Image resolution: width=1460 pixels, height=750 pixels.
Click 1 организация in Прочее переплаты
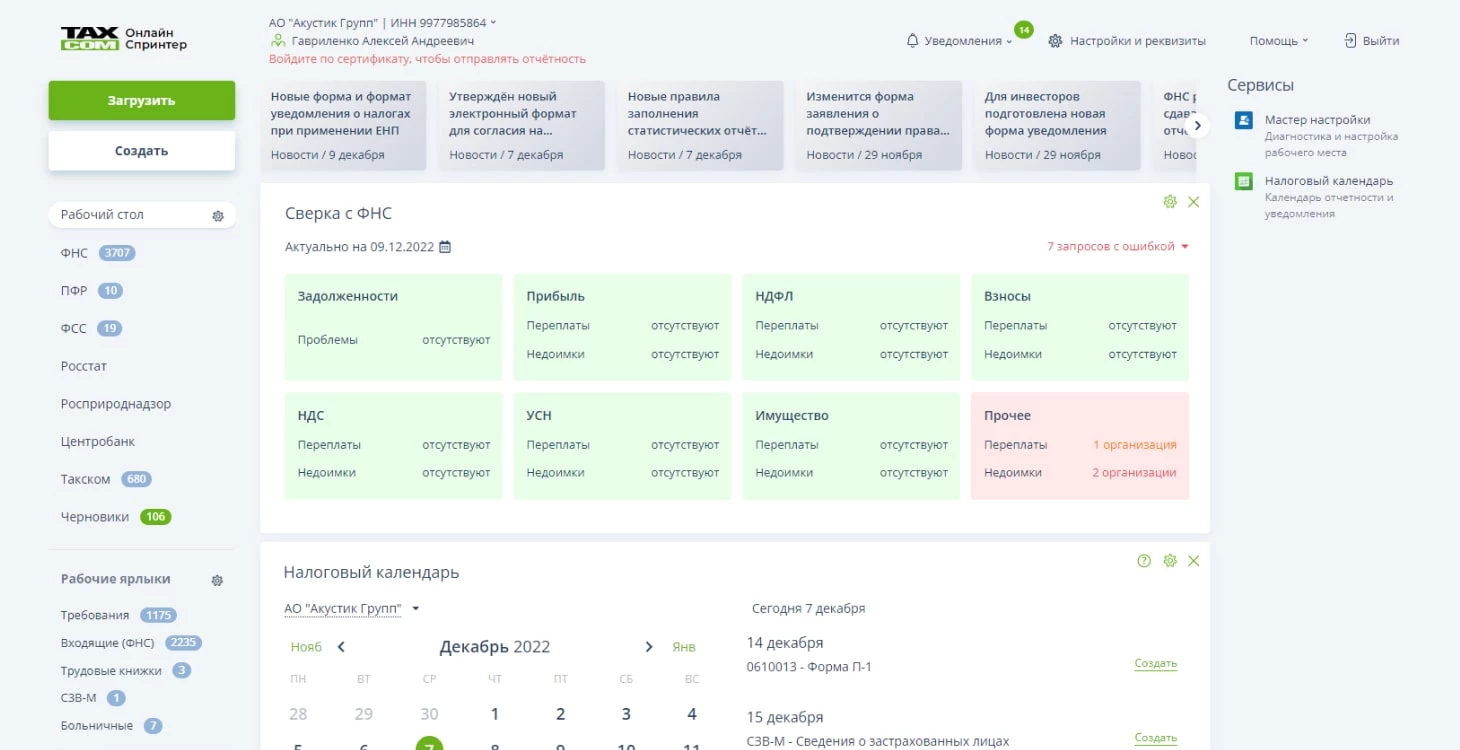pyautogui.click(x=1135, y=445)
